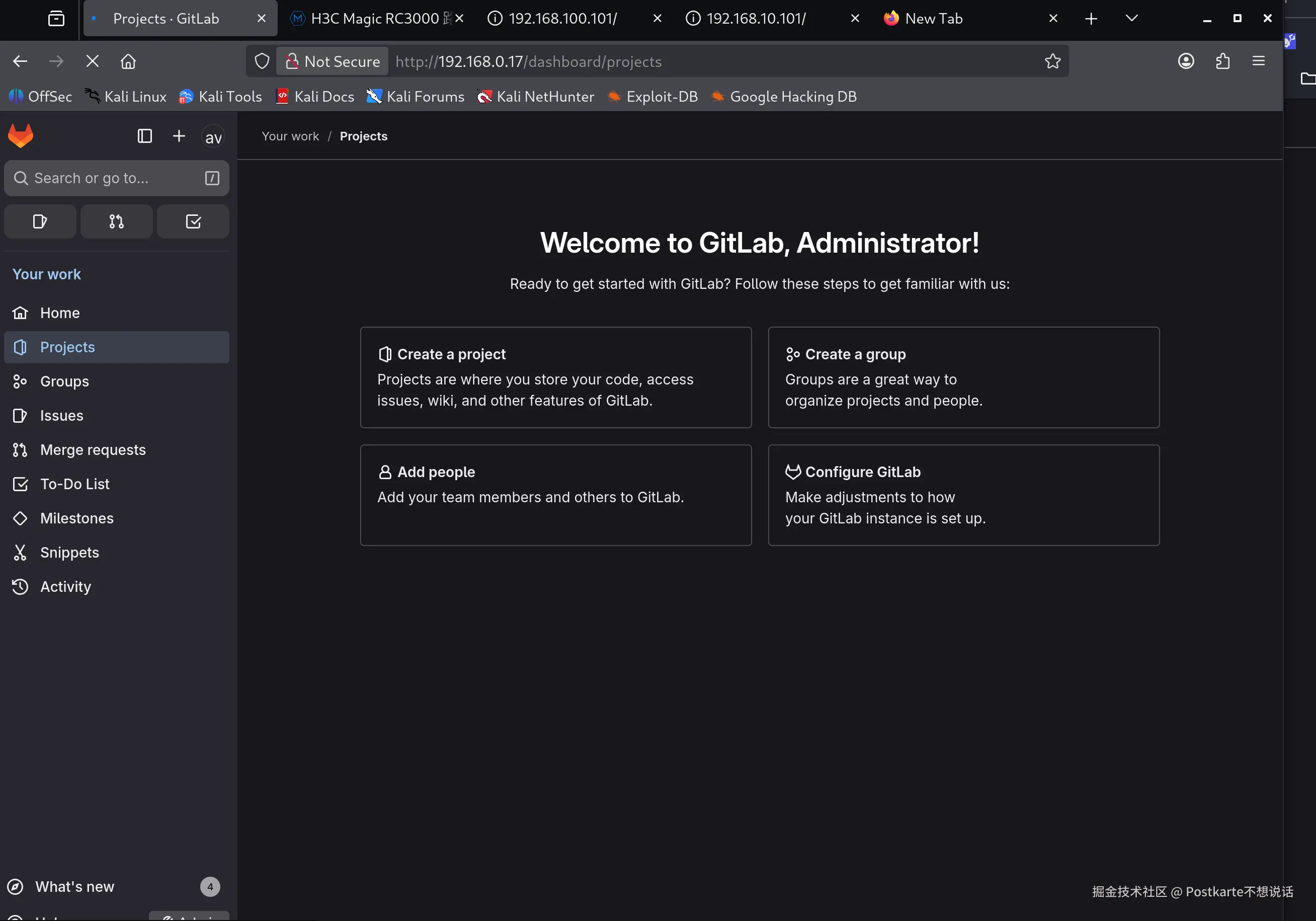Screen dimensions: 1316x921
Task: Click Your work breadcrumb link
Action: click(x=290, y=136)
